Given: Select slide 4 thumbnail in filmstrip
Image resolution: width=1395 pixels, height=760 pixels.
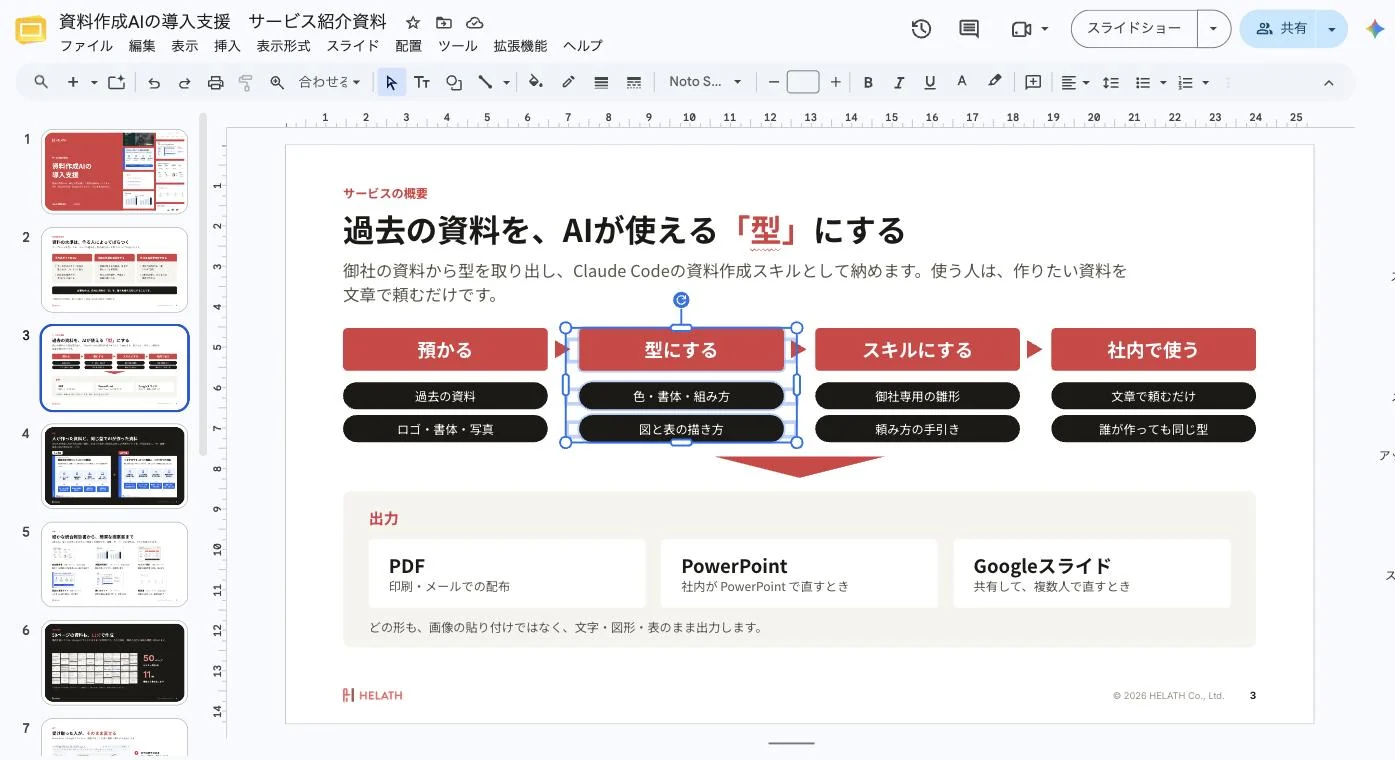Looking at the screenshot, I should click(114, 466).
